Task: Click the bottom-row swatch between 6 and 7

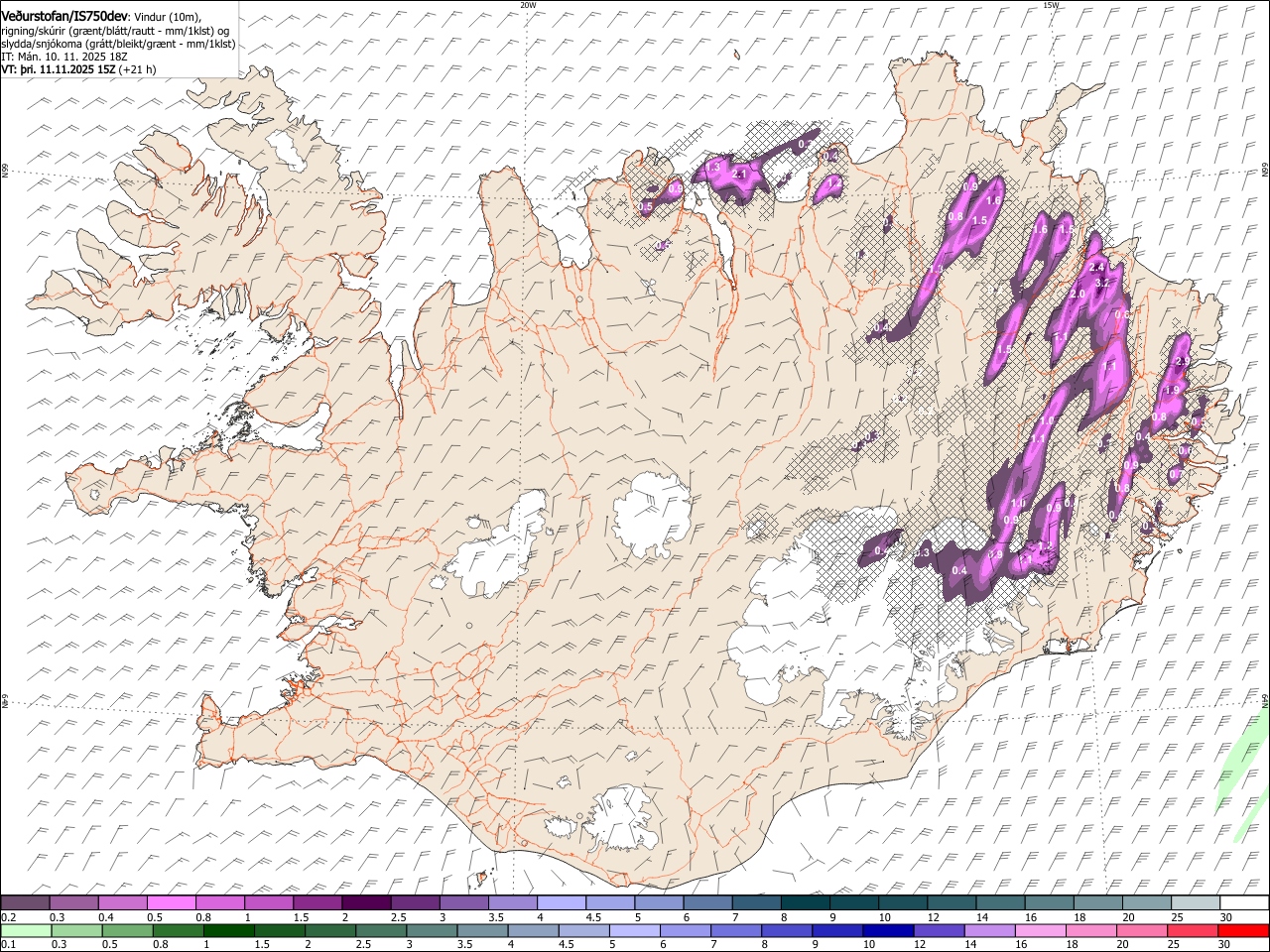Action: point(685,930)
